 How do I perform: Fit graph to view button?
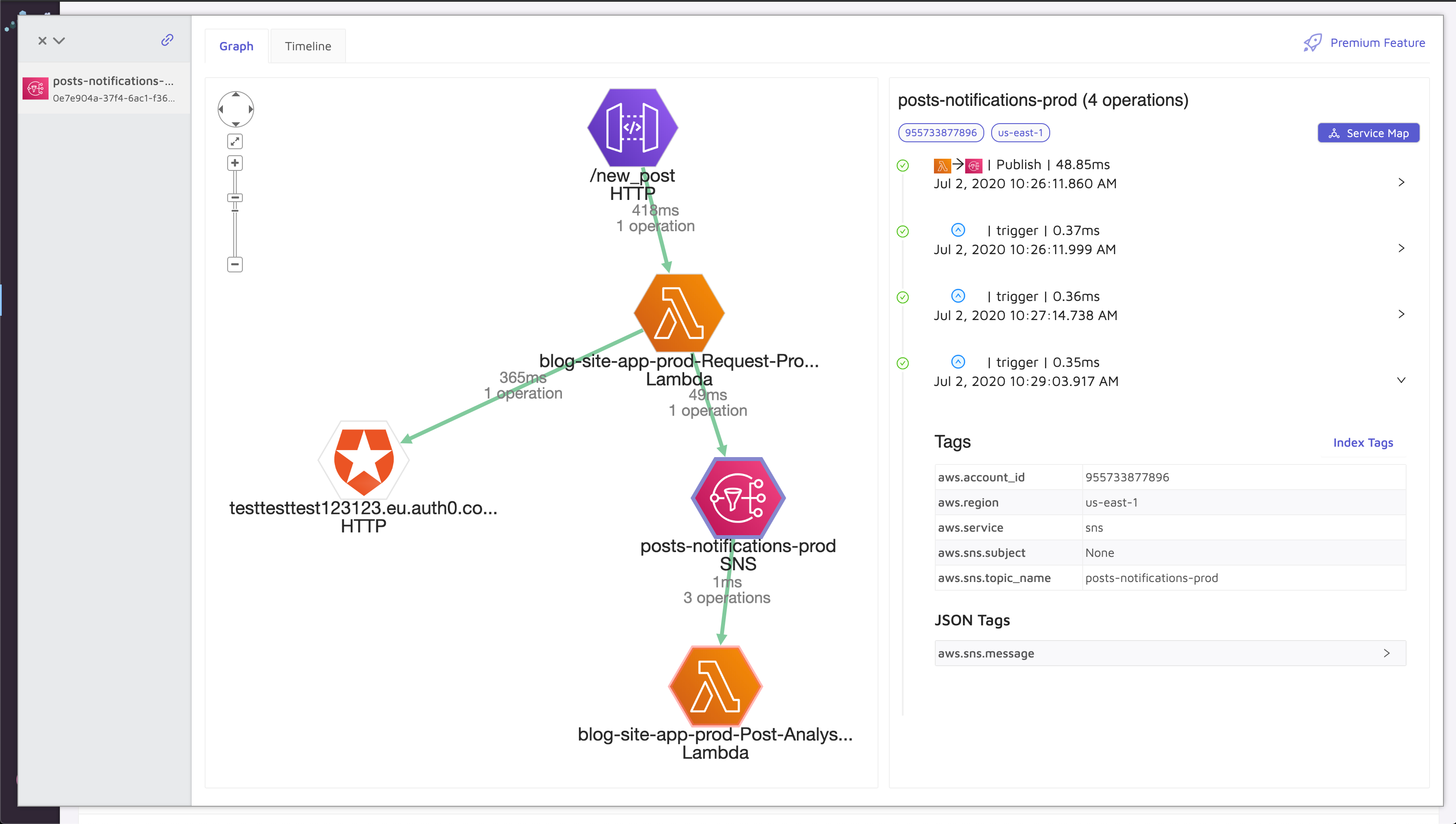click(x=235, y=141)
